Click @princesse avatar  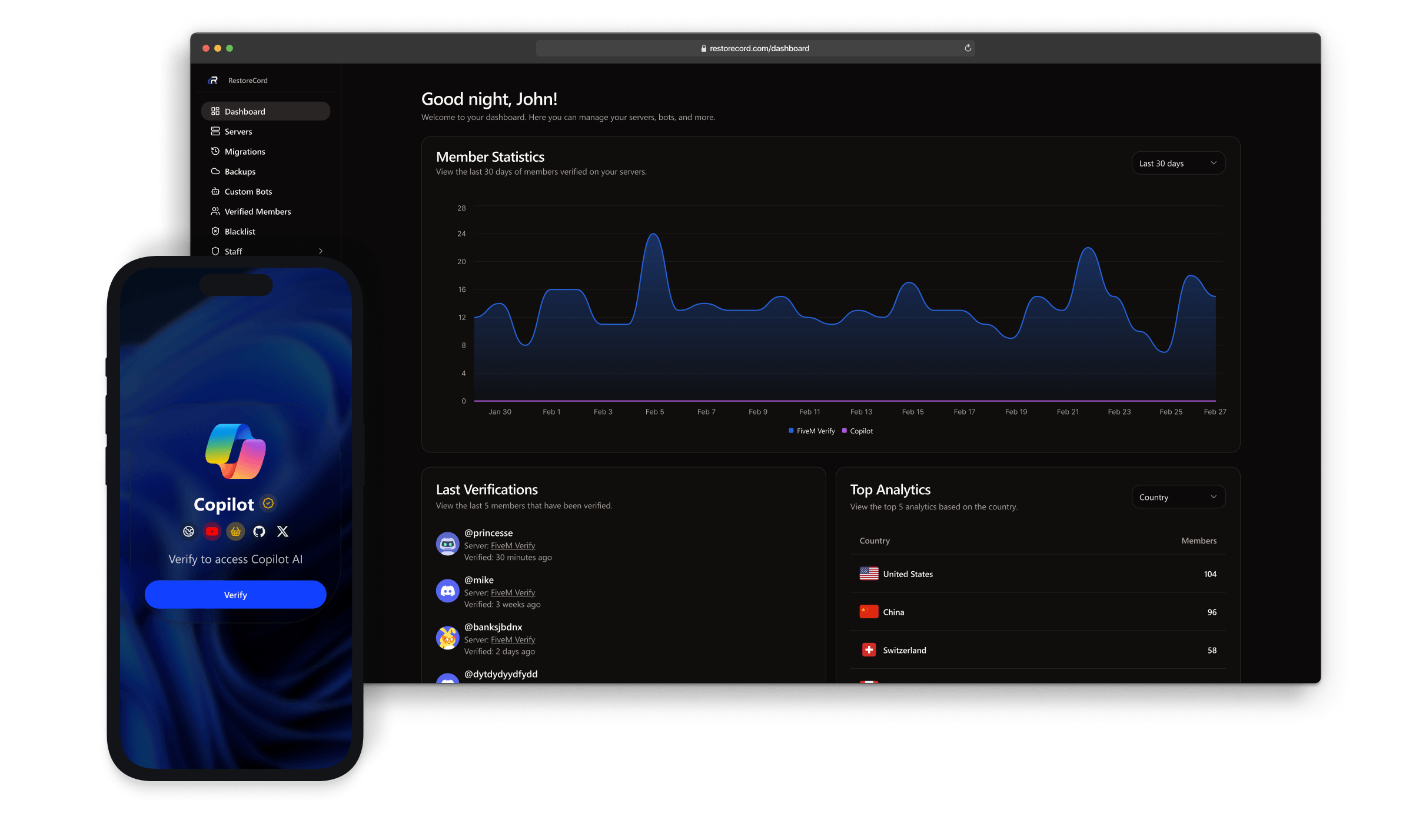pyautogui.click(x=447, y=544)
